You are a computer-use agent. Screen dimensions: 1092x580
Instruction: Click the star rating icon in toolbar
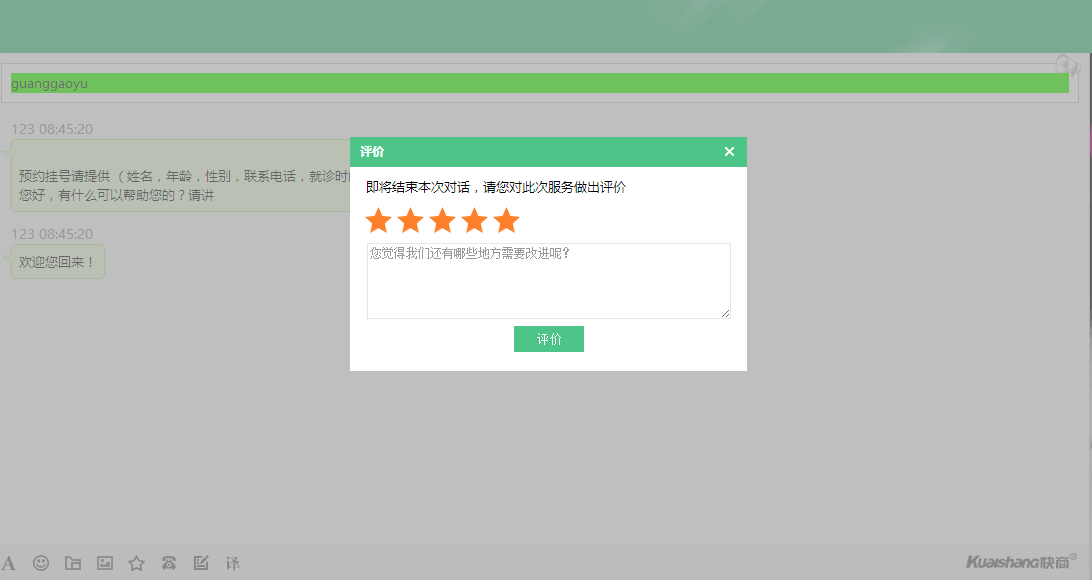137,563
